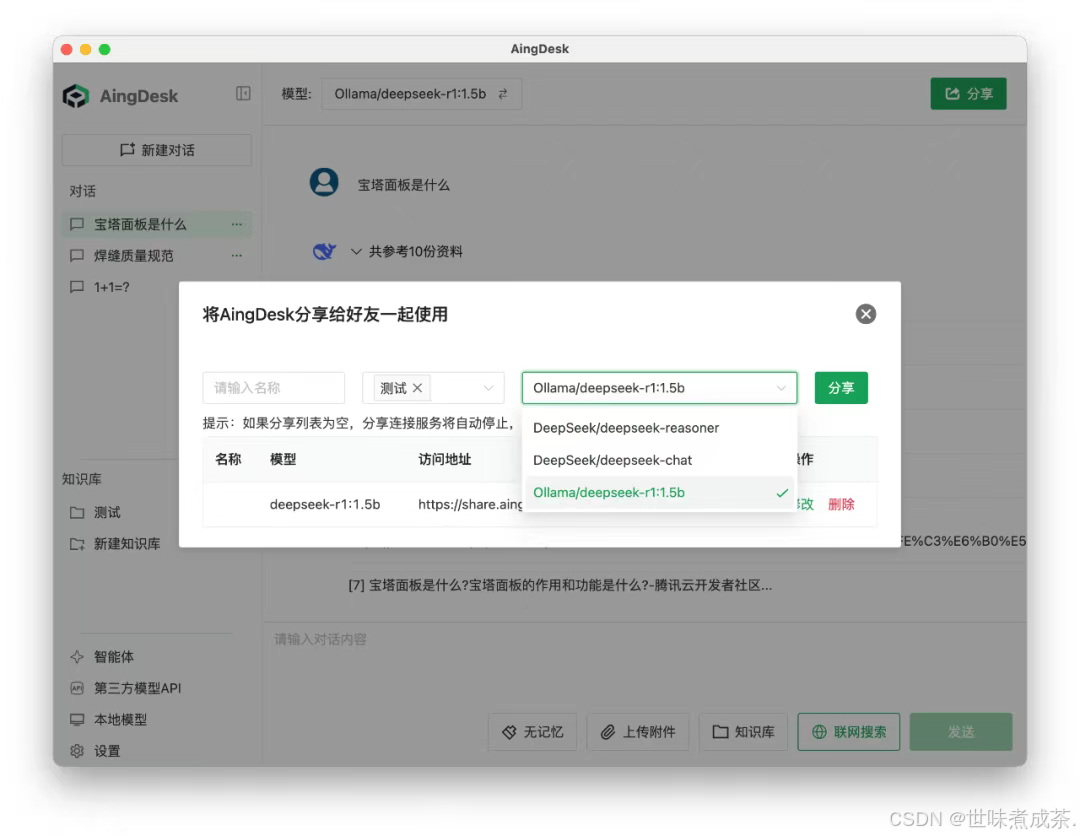Choose Ollama/deepseek-r1:1.5b option in dropdown list
Screen dimensions: 1080x836
[x=659, y=492]
